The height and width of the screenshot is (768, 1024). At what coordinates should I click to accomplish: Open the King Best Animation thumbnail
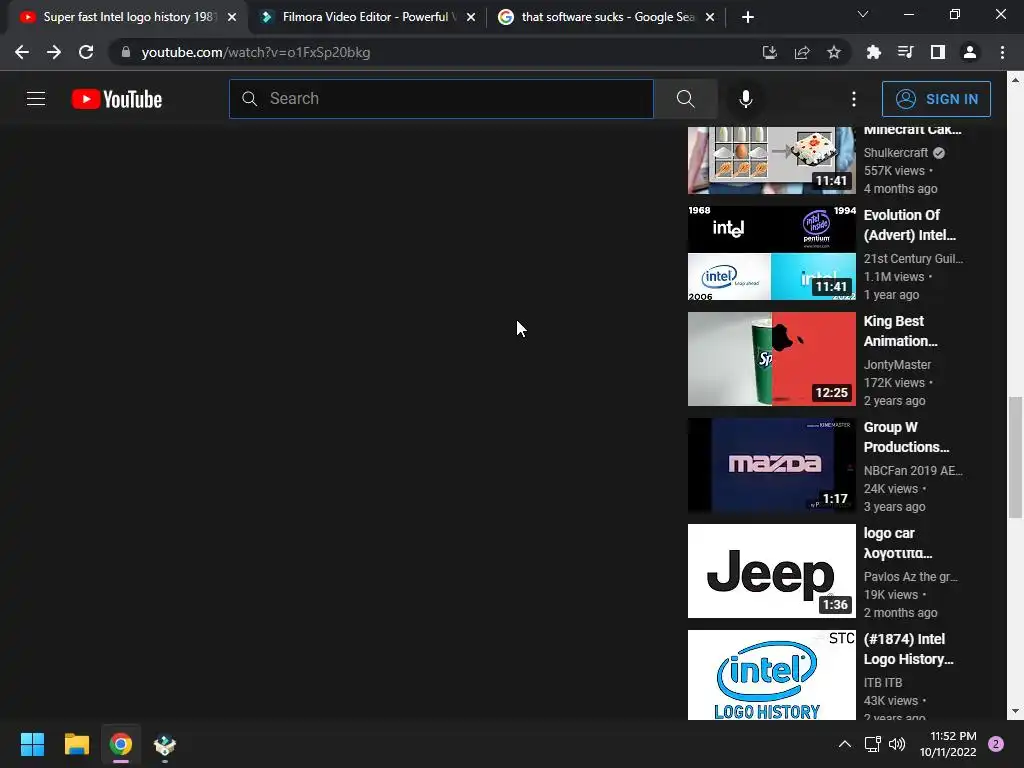click(x=771, y=359)
